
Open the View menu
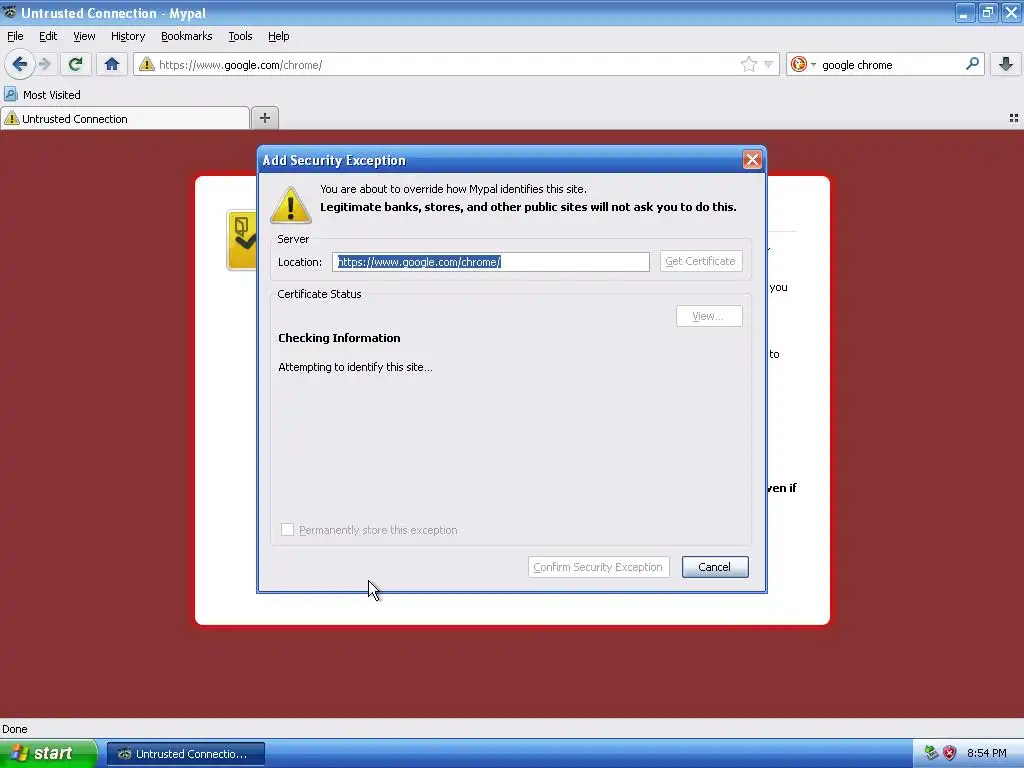click(x=84, y=36)
